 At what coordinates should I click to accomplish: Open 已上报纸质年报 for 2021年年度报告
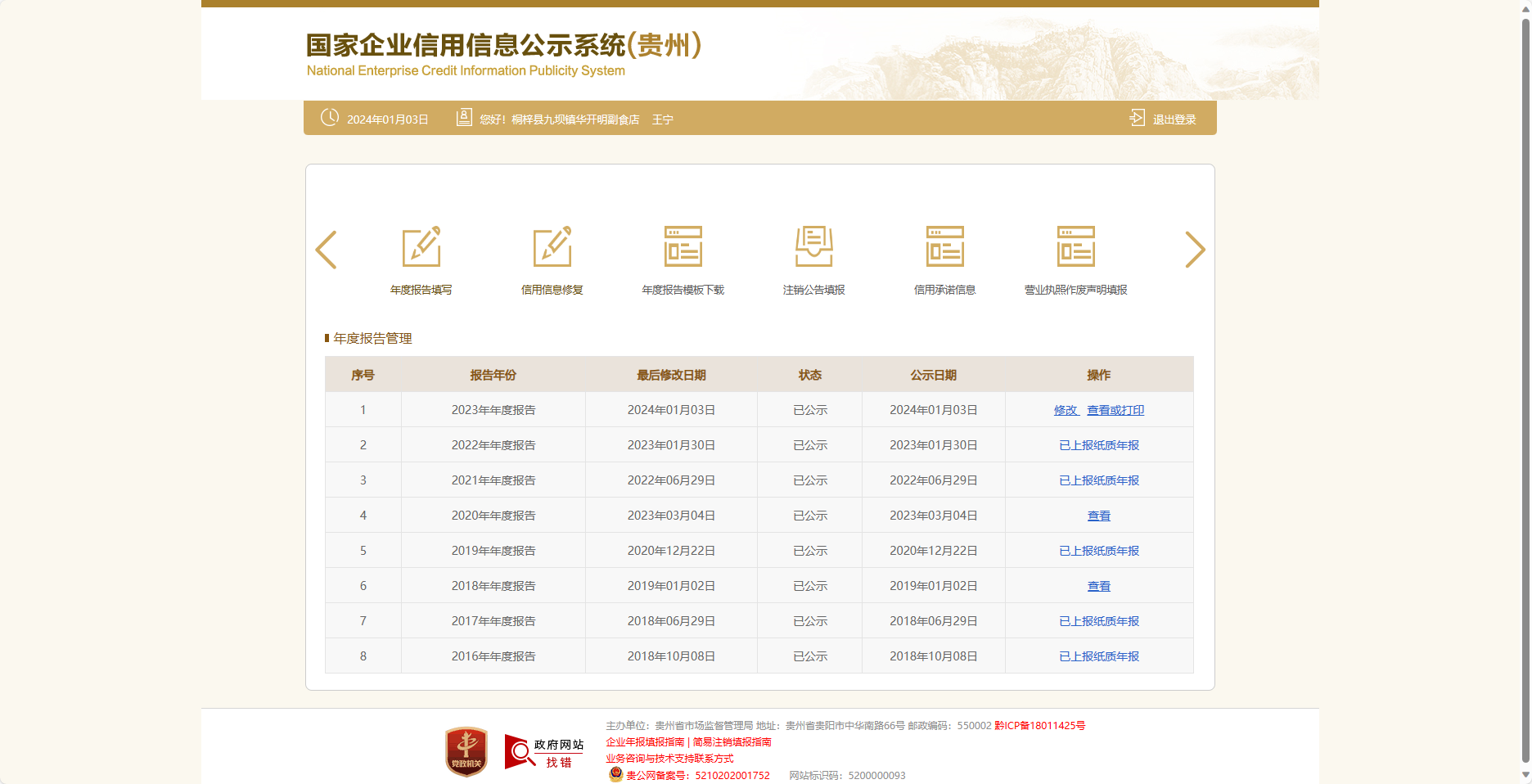(x=1099, y=480)
